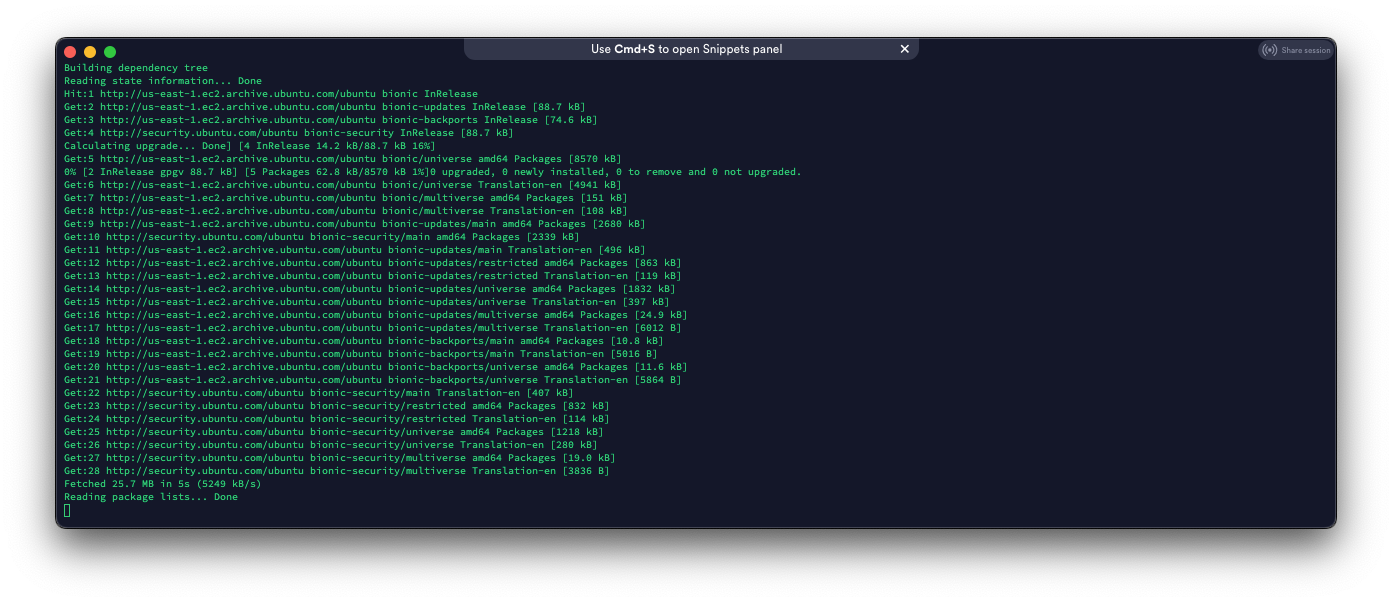Click the green maximize window button
1392x602 pixels.
pyautogui.click(x=110, y=52)
